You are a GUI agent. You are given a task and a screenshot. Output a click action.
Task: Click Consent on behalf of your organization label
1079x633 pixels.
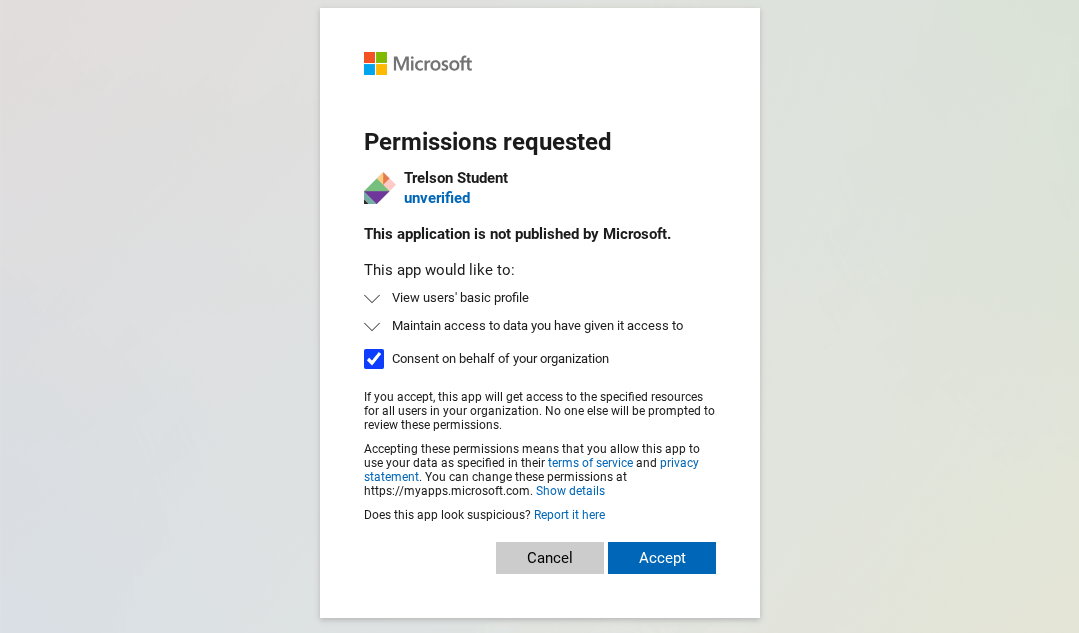click(x=500, y=359)
